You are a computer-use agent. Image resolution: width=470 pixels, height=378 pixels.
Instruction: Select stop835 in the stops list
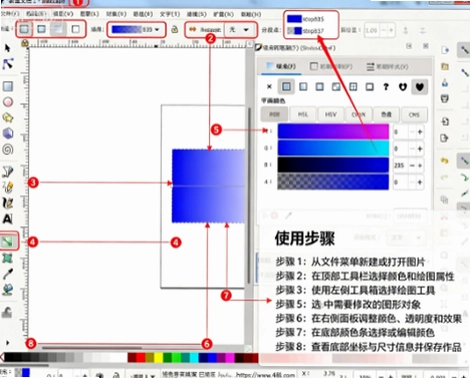(306, 19)
